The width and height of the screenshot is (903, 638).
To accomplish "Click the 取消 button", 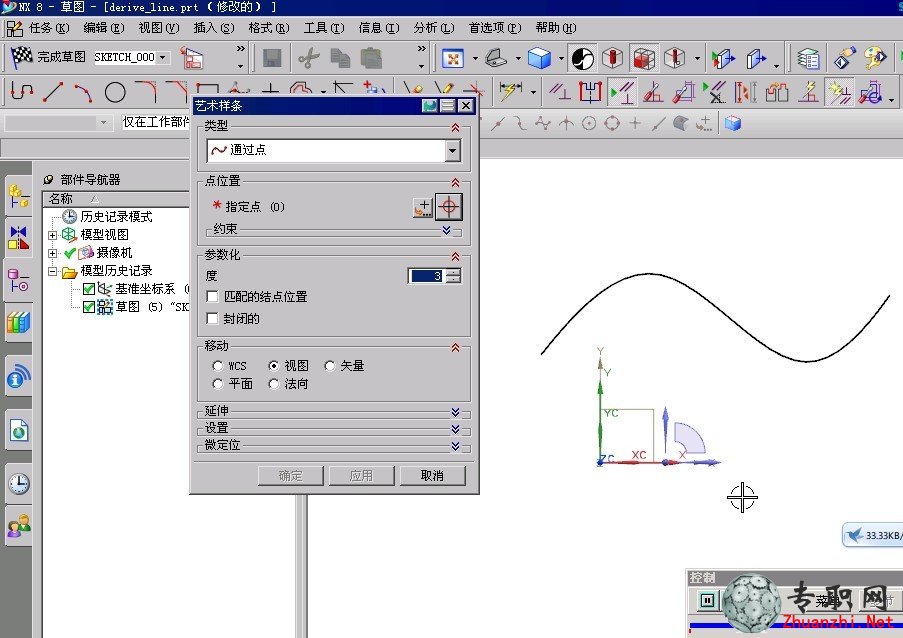I will point(432,476).
